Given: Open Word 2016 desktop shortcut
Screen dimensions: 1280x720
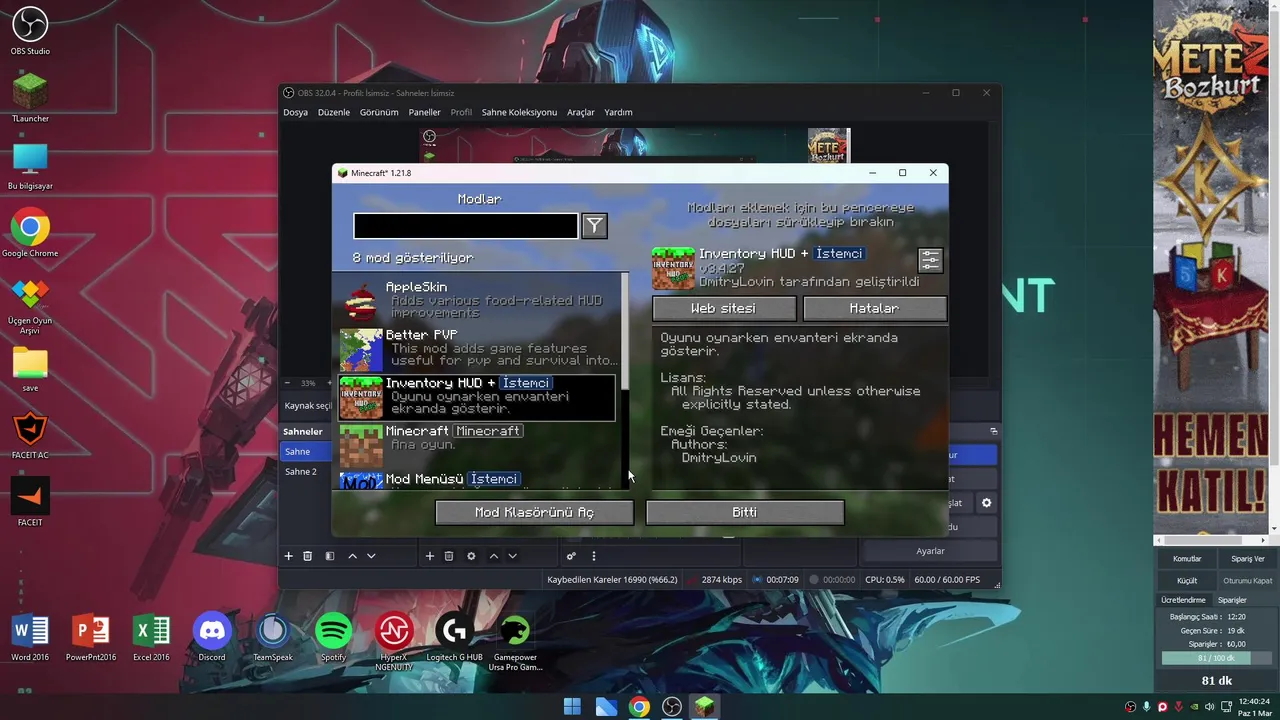Looking at the screenshot, I should (x=30, y=638).
